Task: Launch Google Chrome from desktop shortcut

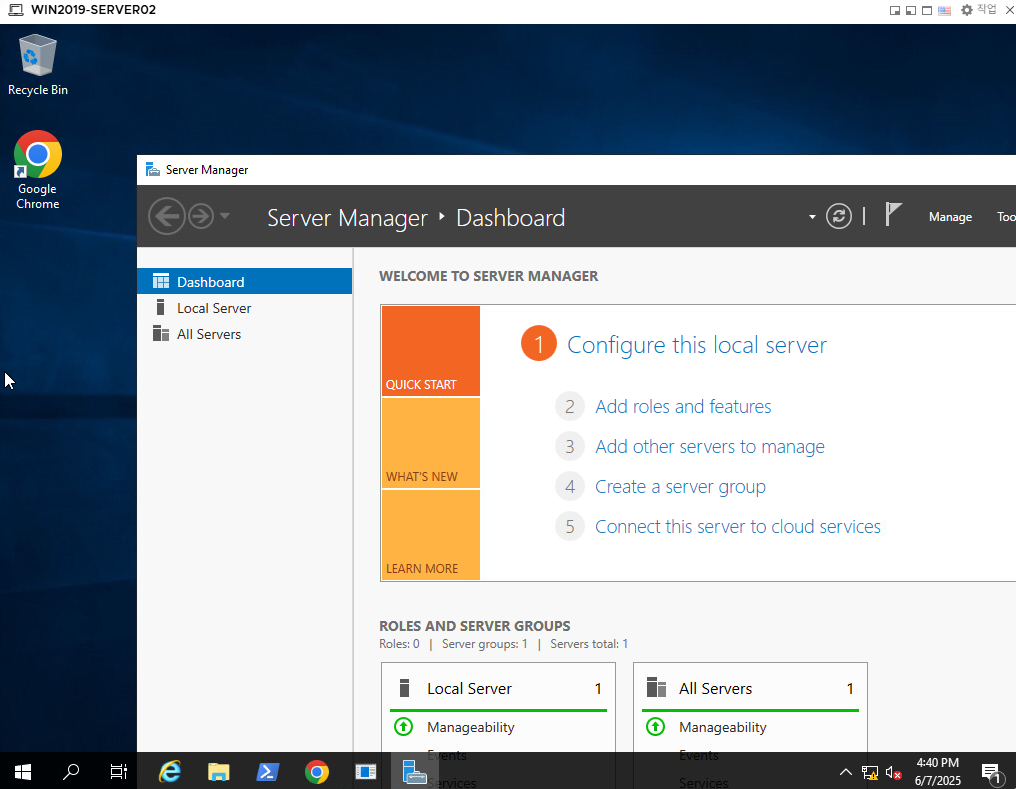Action: coord(38,170)
